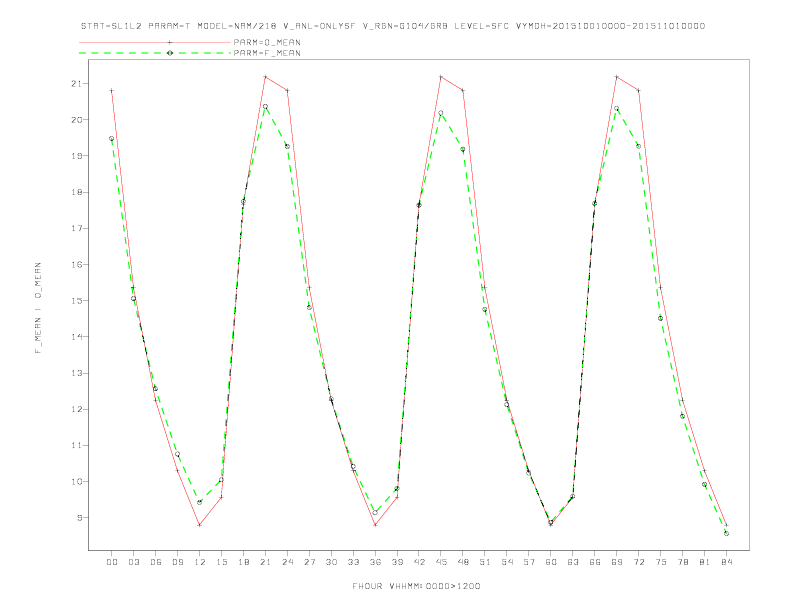Click the x-axis tick label 81
792x612 pixels.
click(x=705, y=562)
